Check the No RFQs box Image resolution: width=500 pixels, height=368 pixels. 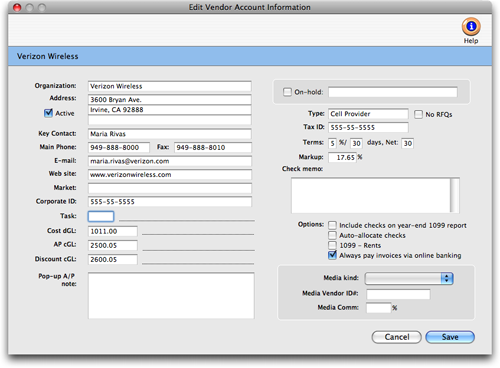pyautogui.click(x=418, y=114)
